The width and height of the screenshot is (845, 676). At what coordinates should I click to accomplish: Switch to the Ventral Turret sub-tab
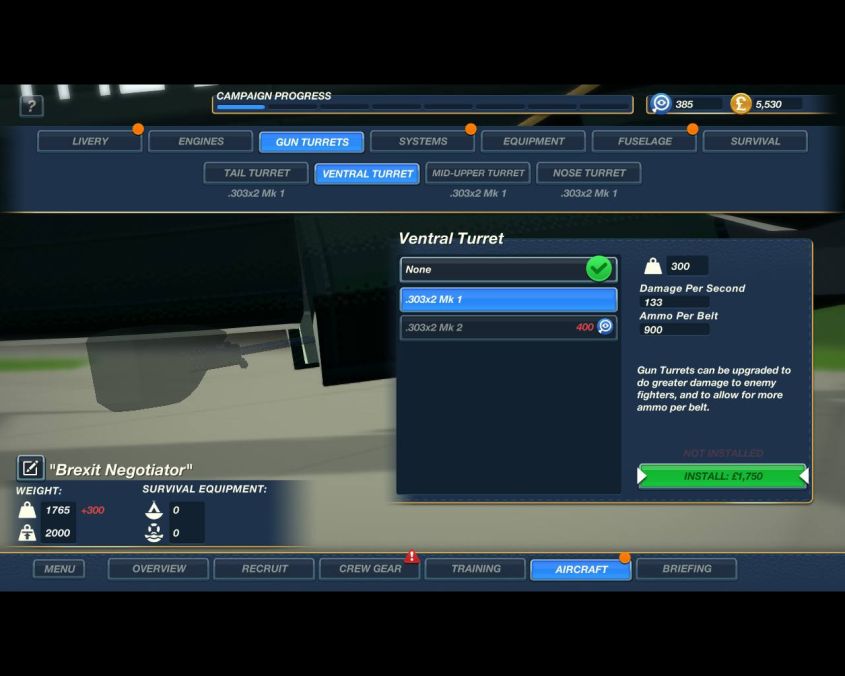tap(367, 174)
